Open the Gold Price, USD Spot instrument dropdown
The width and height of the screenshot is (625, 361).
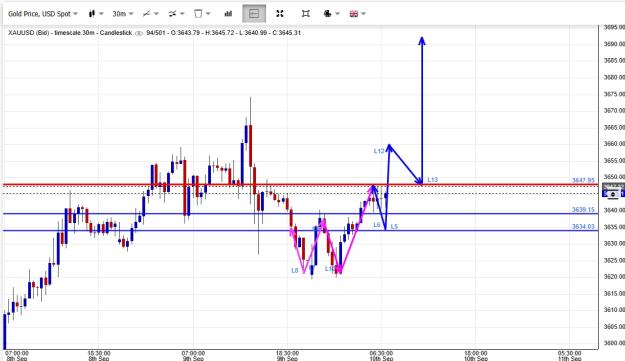click(x=43, y=14)
